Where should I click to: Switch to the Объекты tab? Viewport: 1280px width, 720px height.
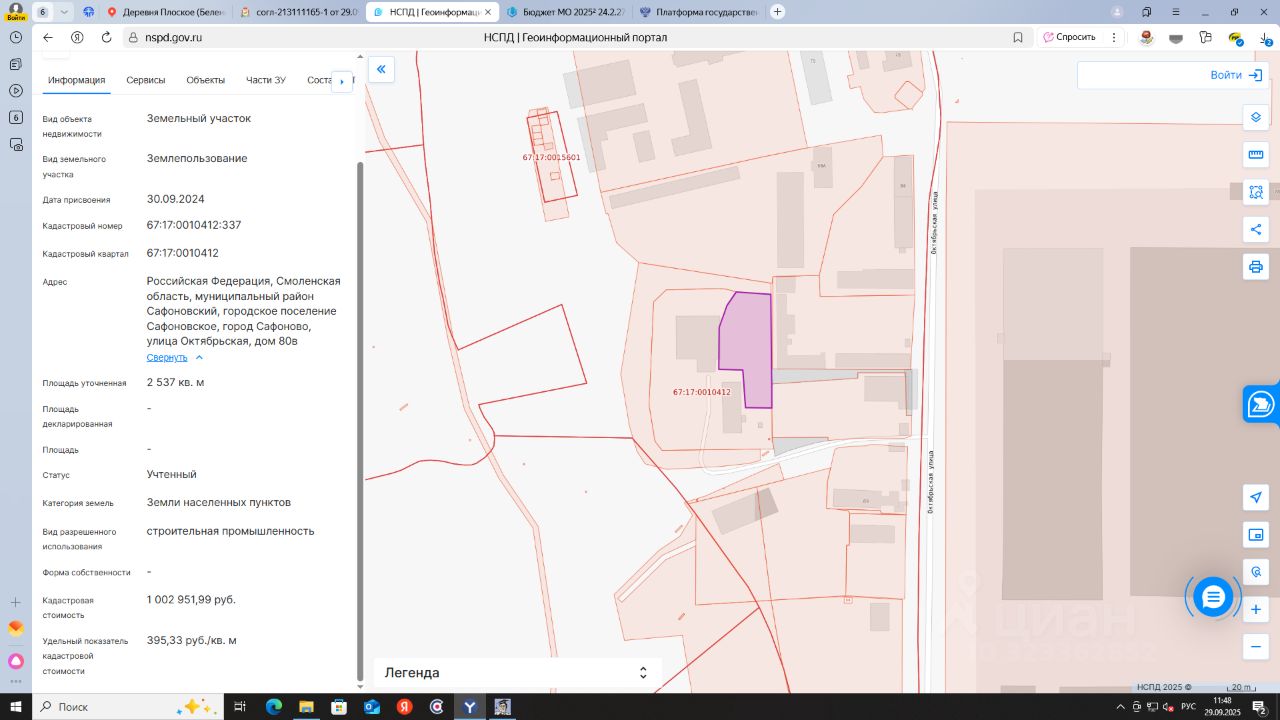[x=205, y=80]
